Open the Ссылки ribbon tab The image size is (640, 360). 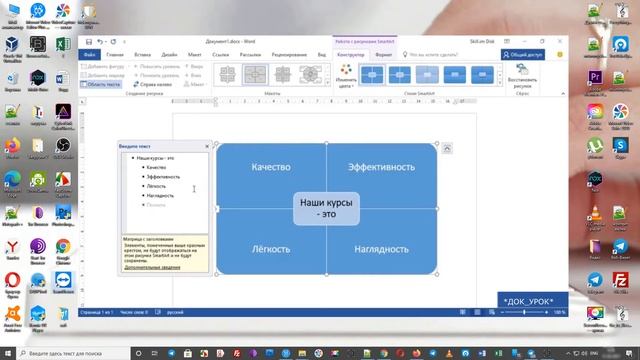click(220, 54)
